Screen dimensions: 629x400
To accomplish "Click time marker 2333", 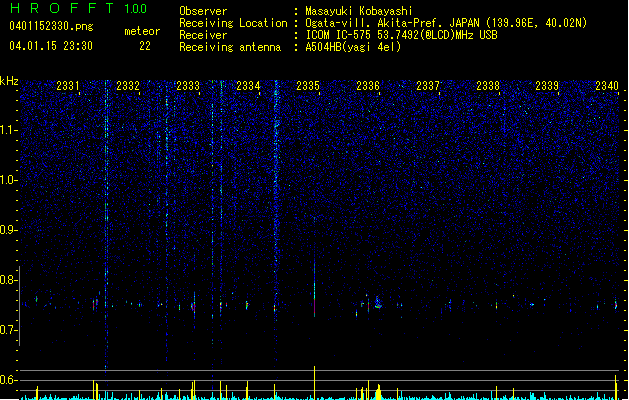I will (x=188, y=86).
